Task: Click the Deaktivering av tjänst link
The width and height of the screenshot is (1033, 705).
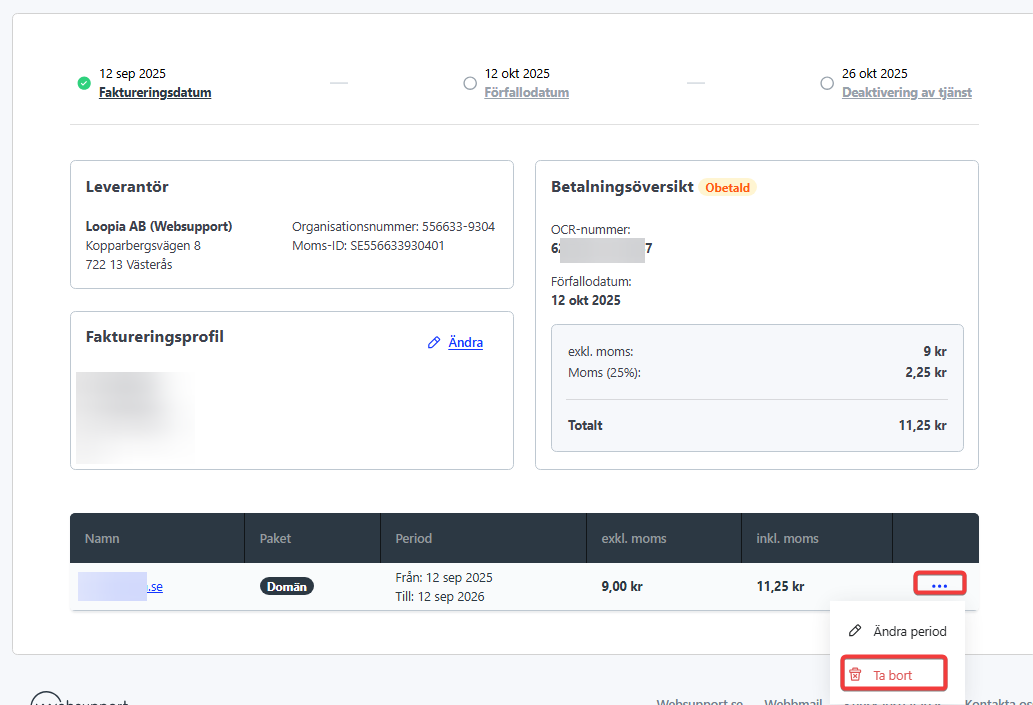Action: pos(906,93)
